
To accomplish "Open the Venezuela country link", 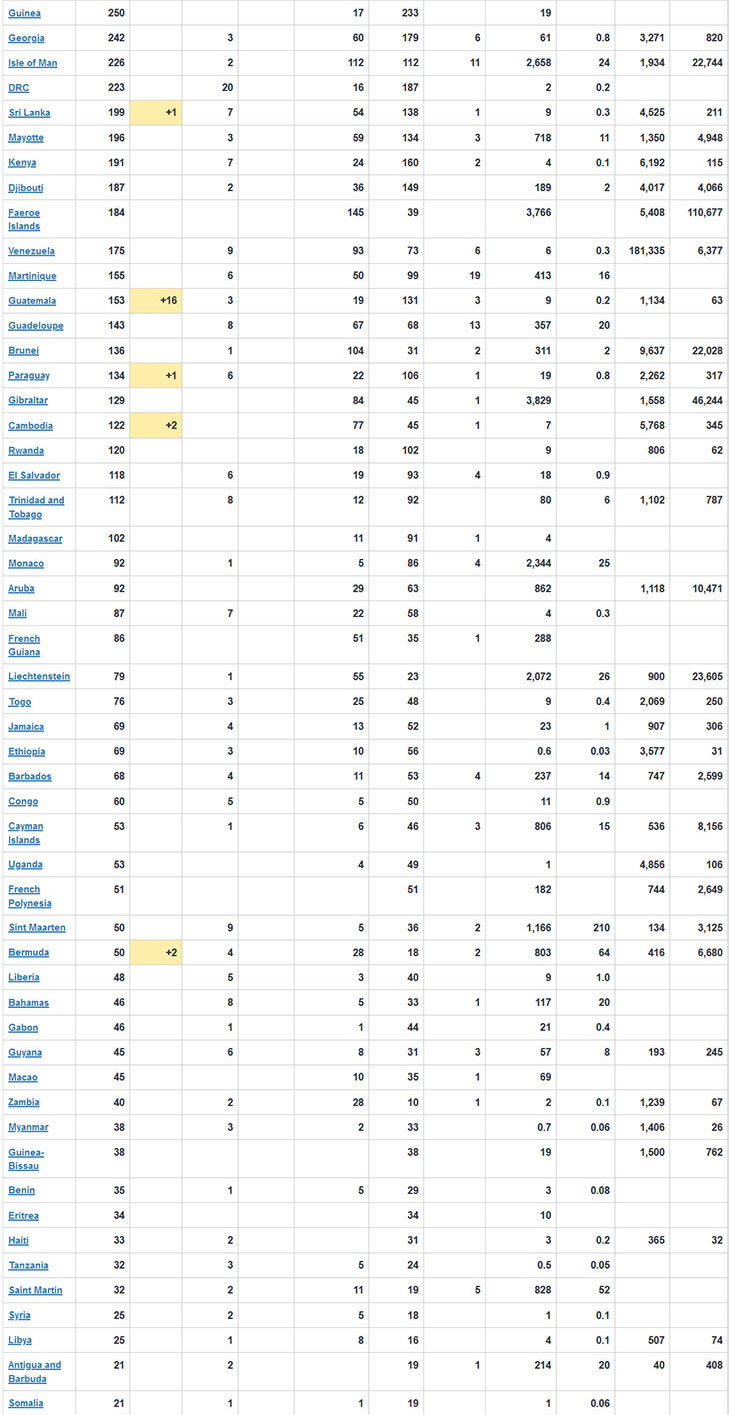I will (x=31, y=251).
